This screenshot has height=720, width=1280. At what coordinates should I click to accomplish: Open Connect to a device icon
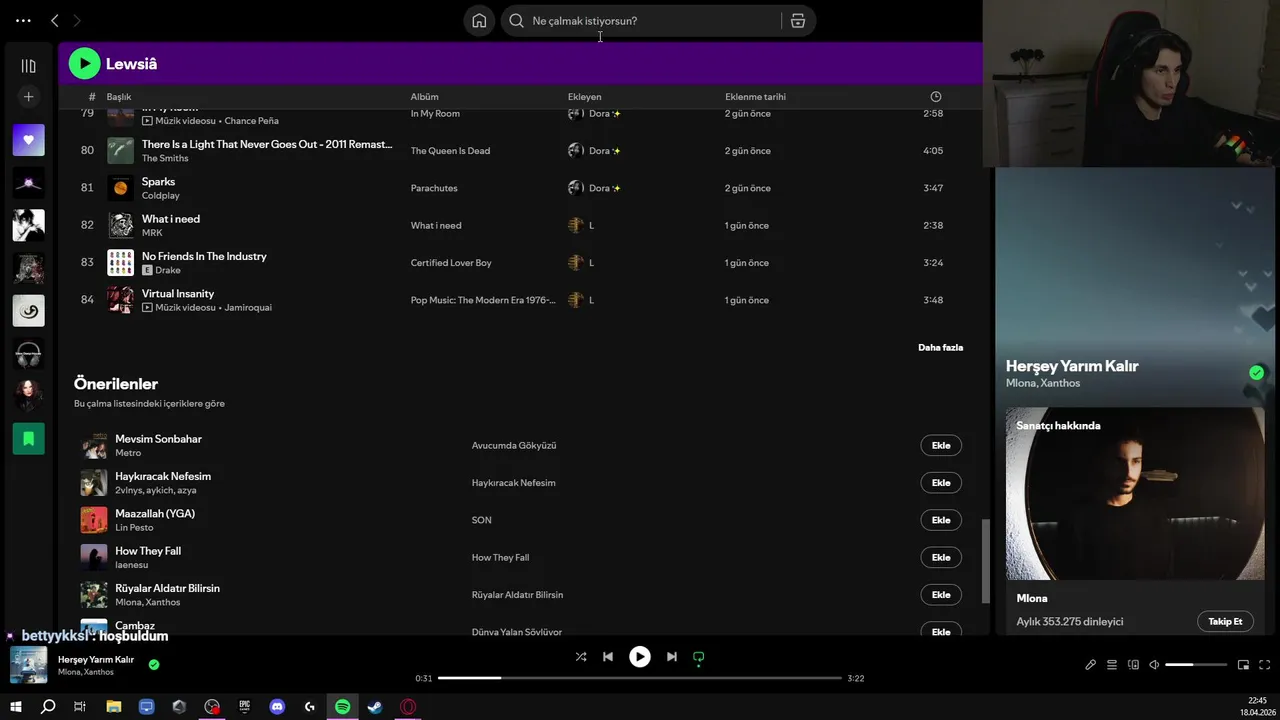(x=1133, y=665)
